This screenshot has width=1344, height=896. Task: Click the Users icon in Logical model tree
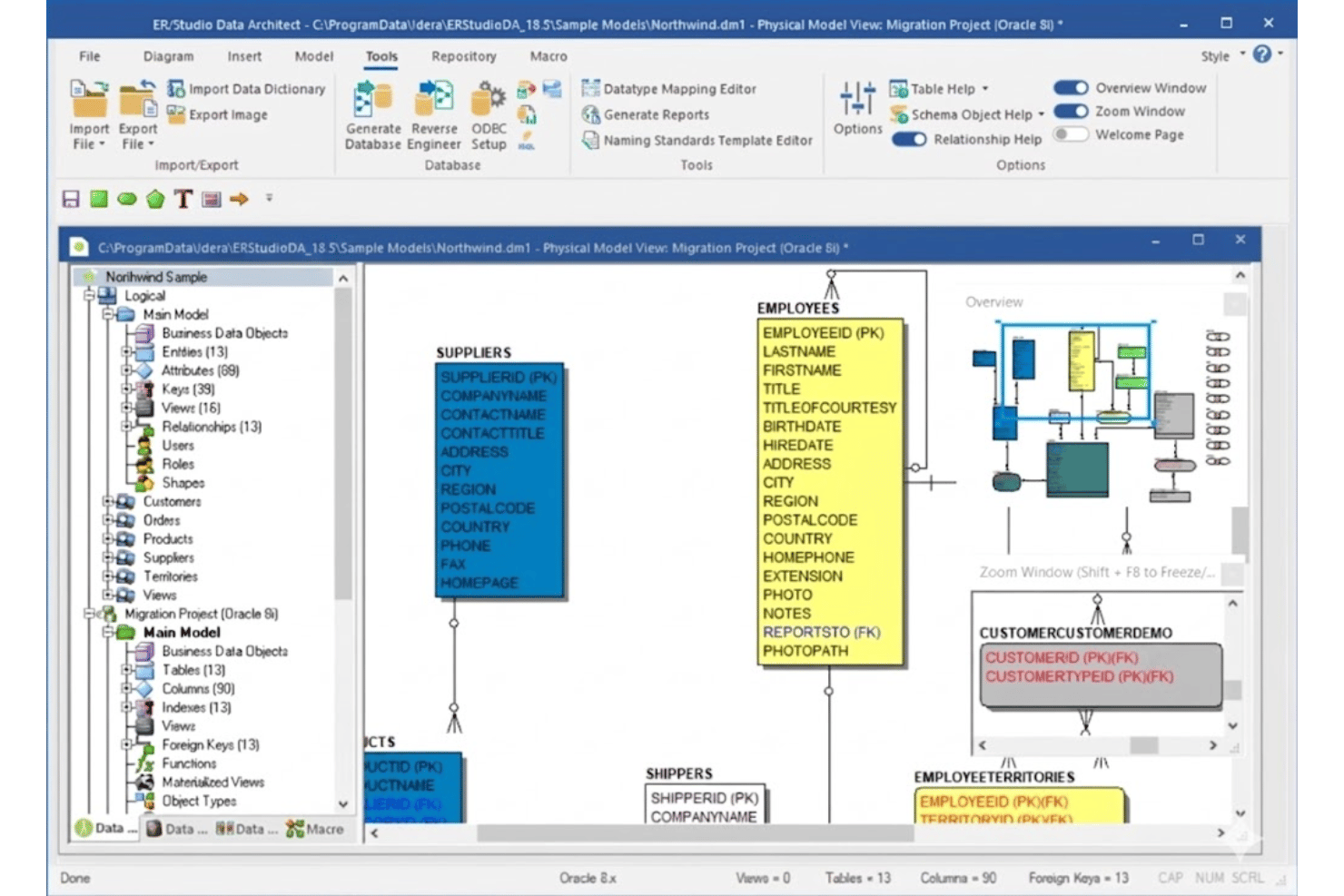143,446
